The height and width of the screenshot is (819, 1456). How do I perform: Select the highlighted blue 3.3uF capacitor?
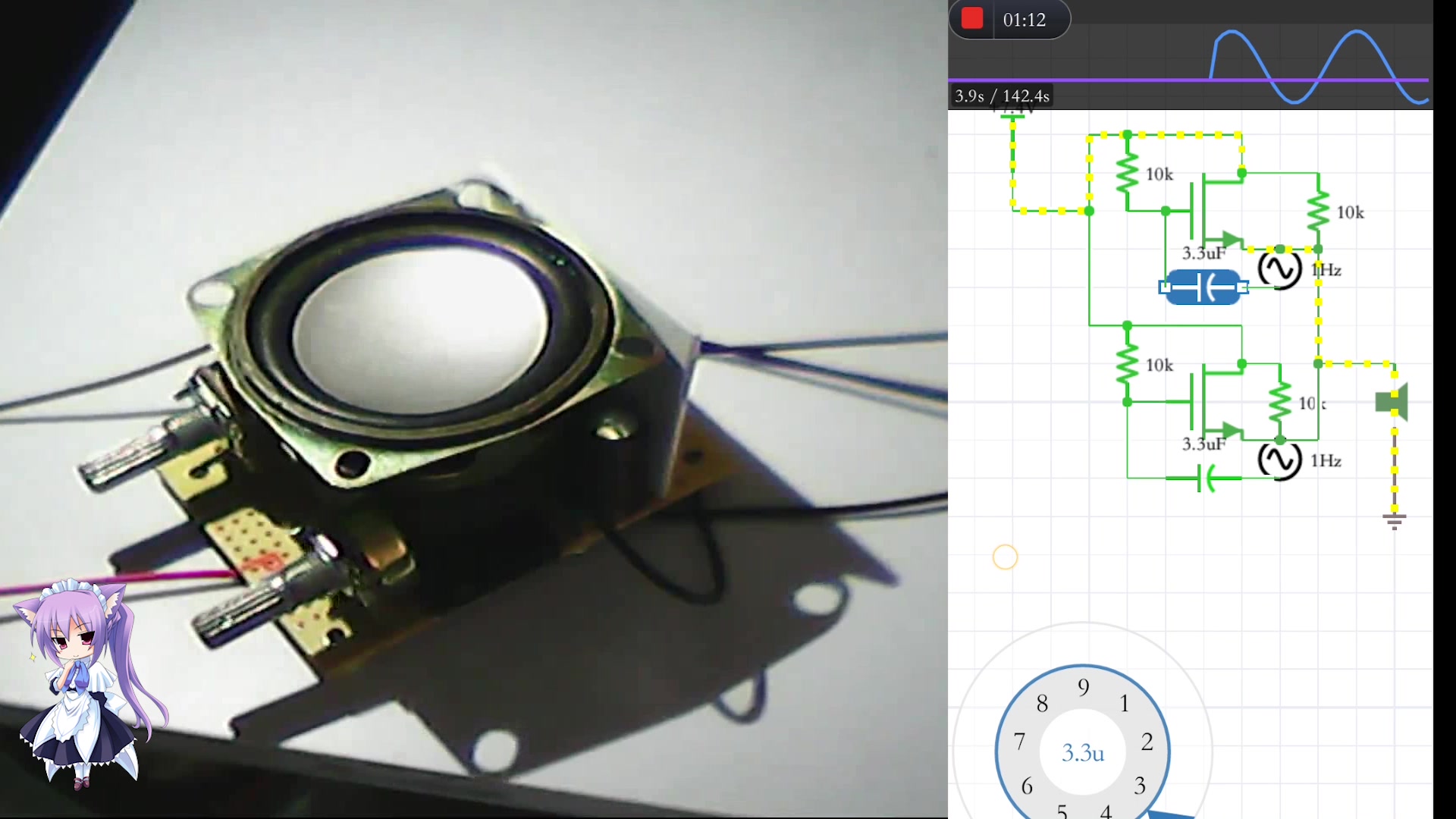[1203, 287]
